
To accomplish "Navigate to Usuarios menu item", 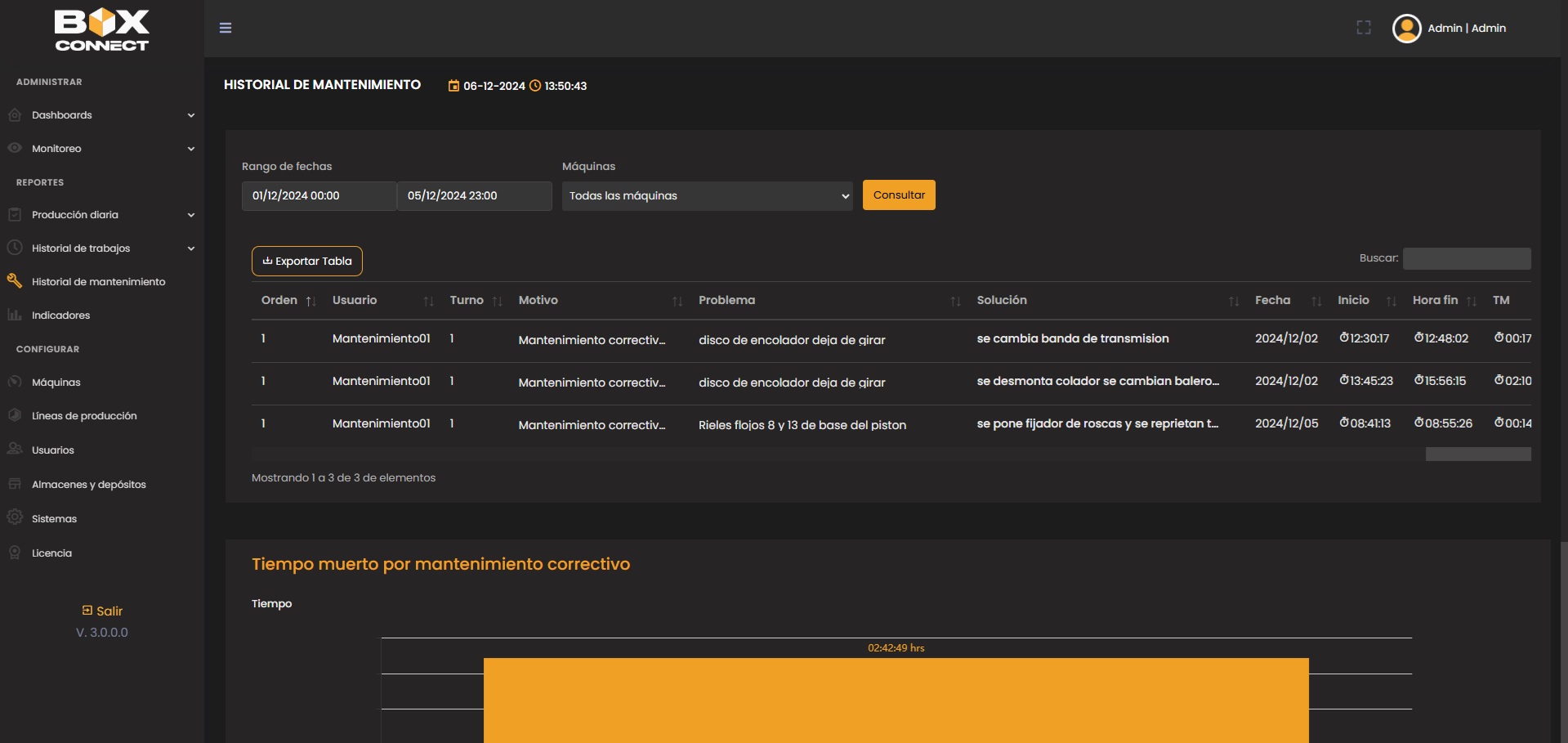I will pos(53,450).
